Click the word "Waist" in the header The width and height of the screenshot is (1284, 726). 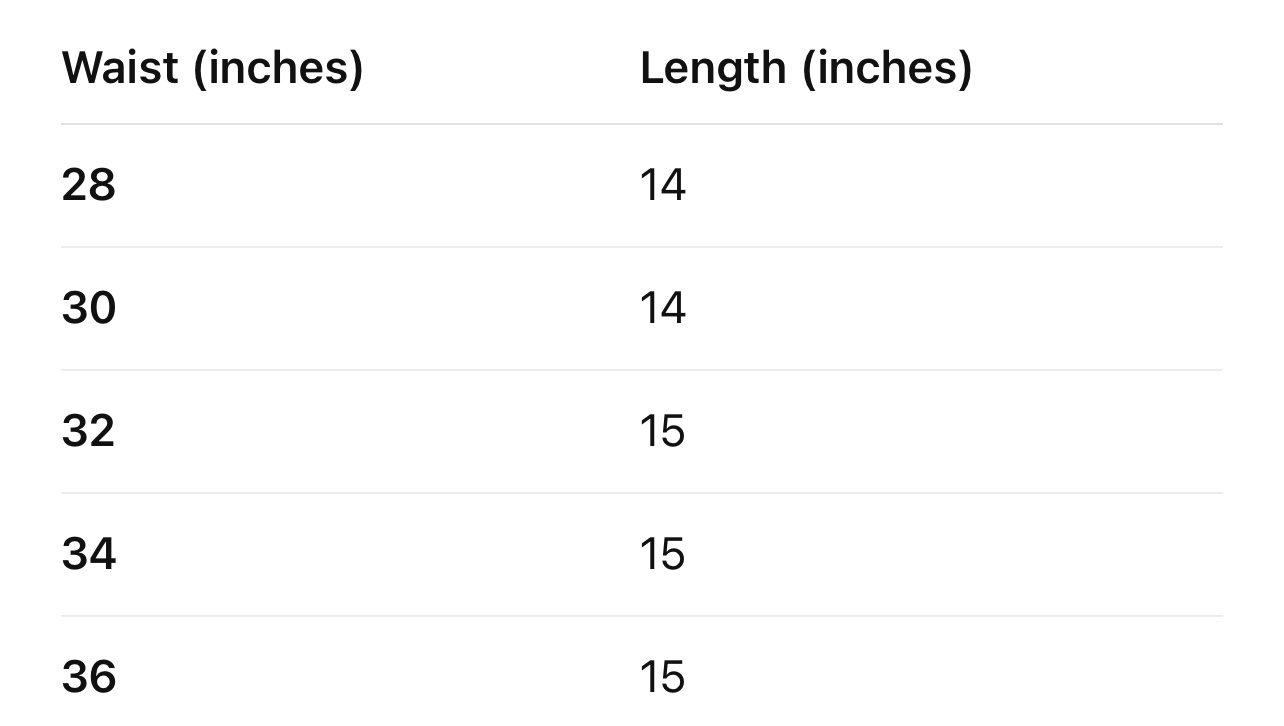[120, 68]
